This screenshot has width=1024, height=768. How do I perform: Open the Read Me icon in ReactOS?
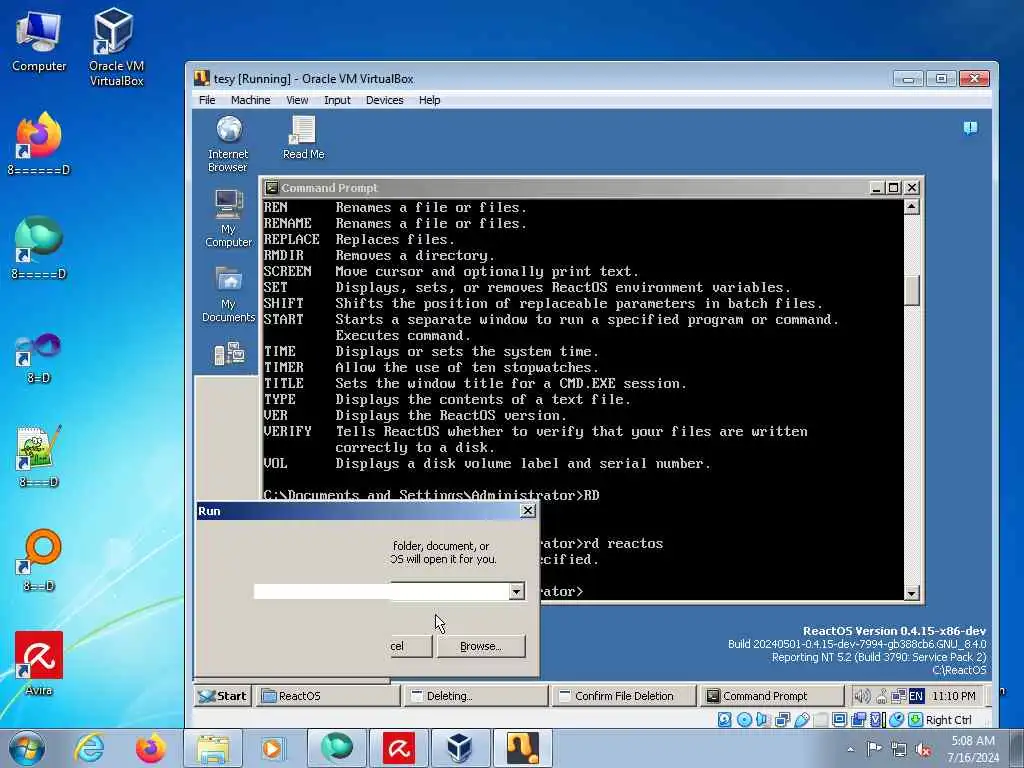point(303,138)
